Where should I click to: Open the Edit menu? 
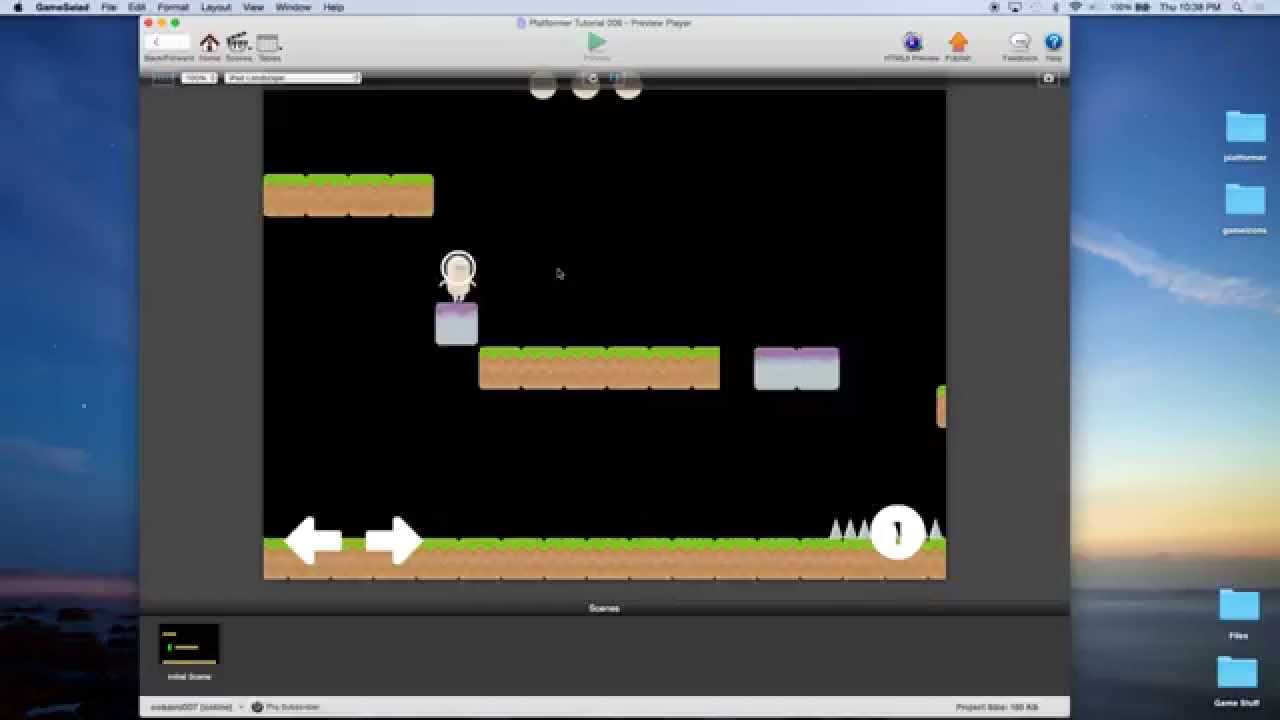coord(137,7)
